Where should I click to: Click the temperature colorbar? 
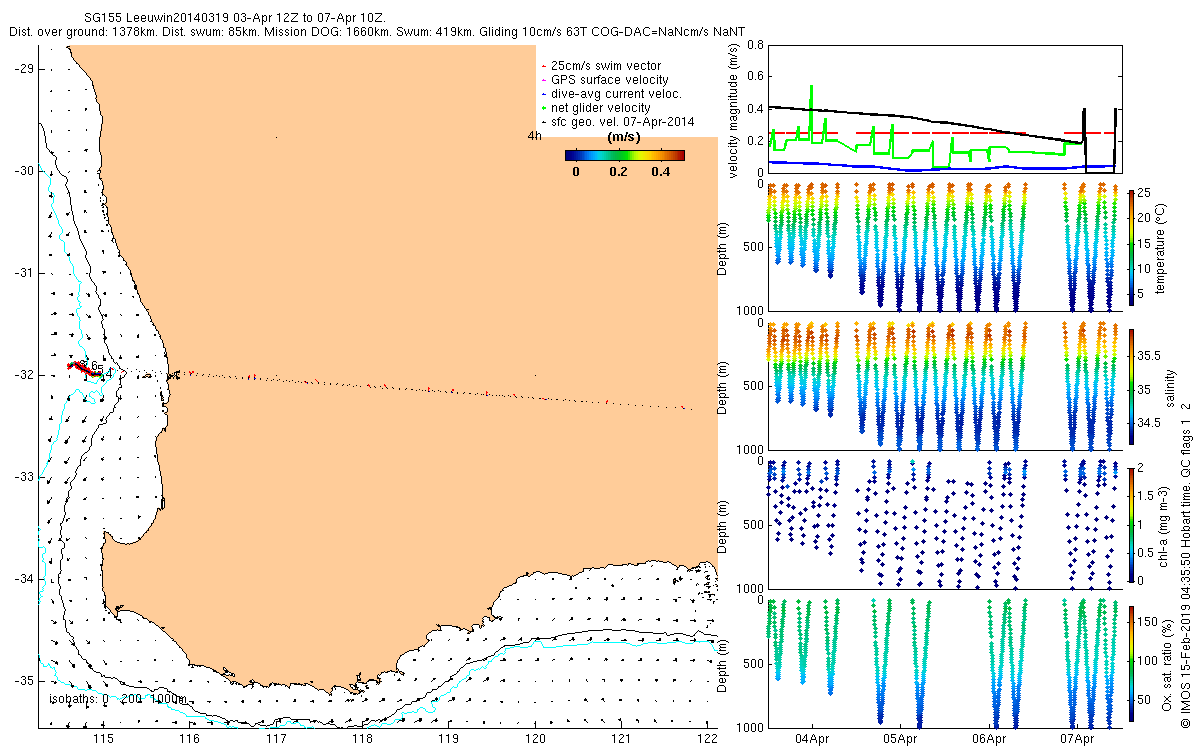coord(1131,244)
